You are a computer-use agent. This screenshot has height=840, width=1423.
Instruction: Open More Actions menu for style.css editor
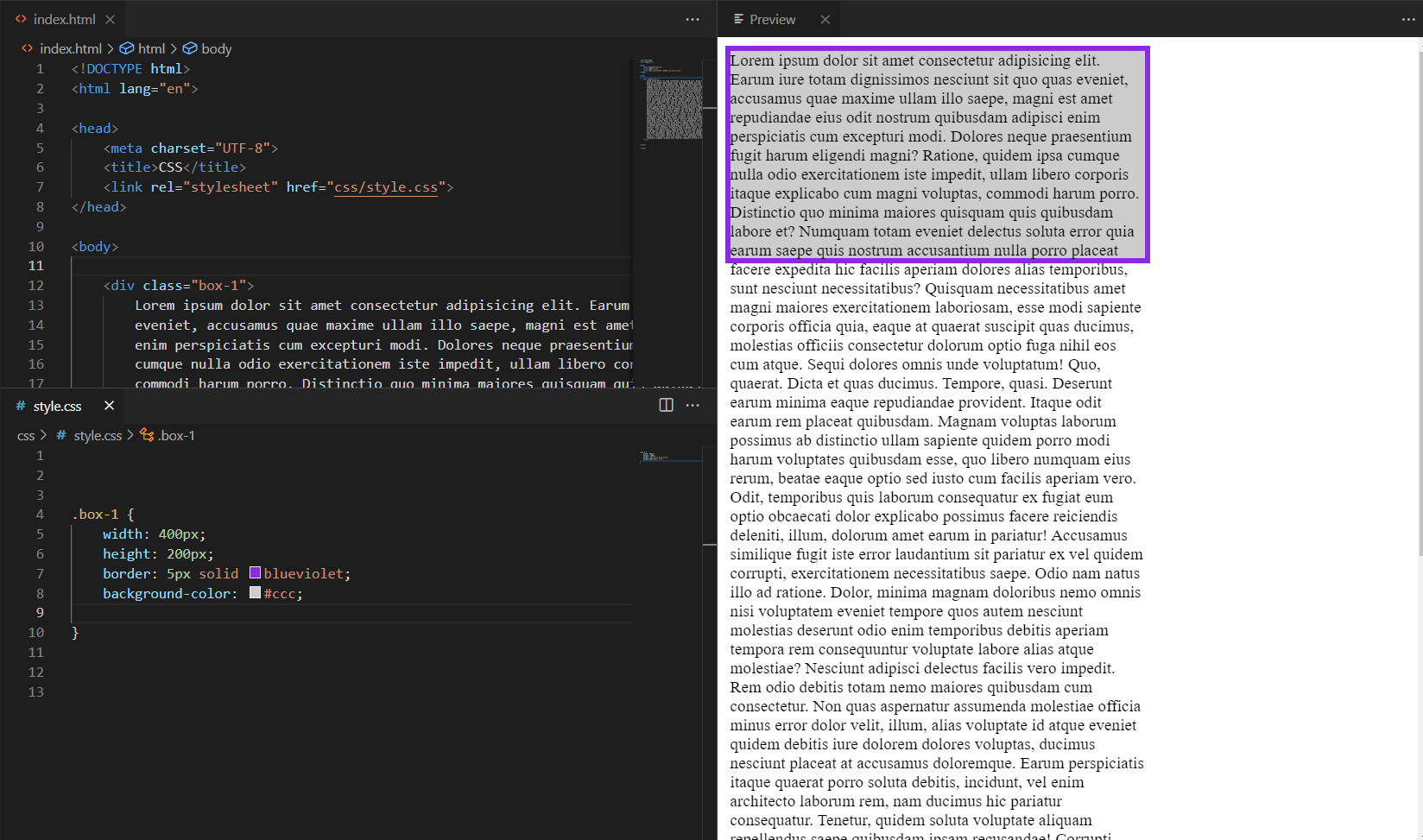(693, 406)
